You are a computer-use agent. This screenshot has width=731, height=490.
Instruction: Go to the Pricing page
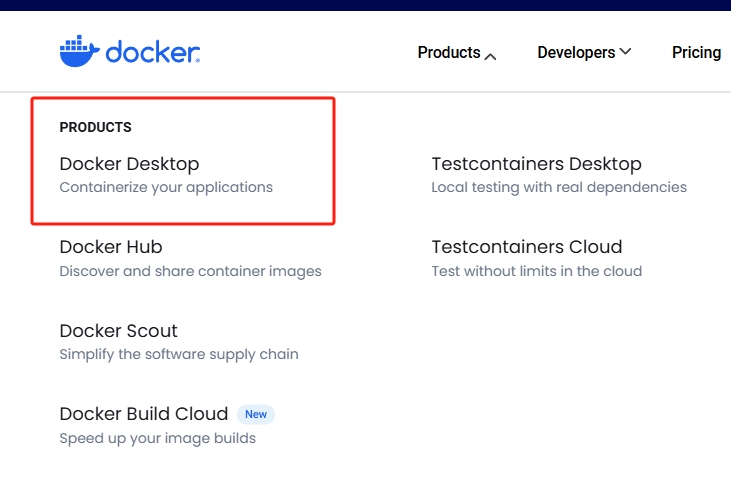pos(697,52)
